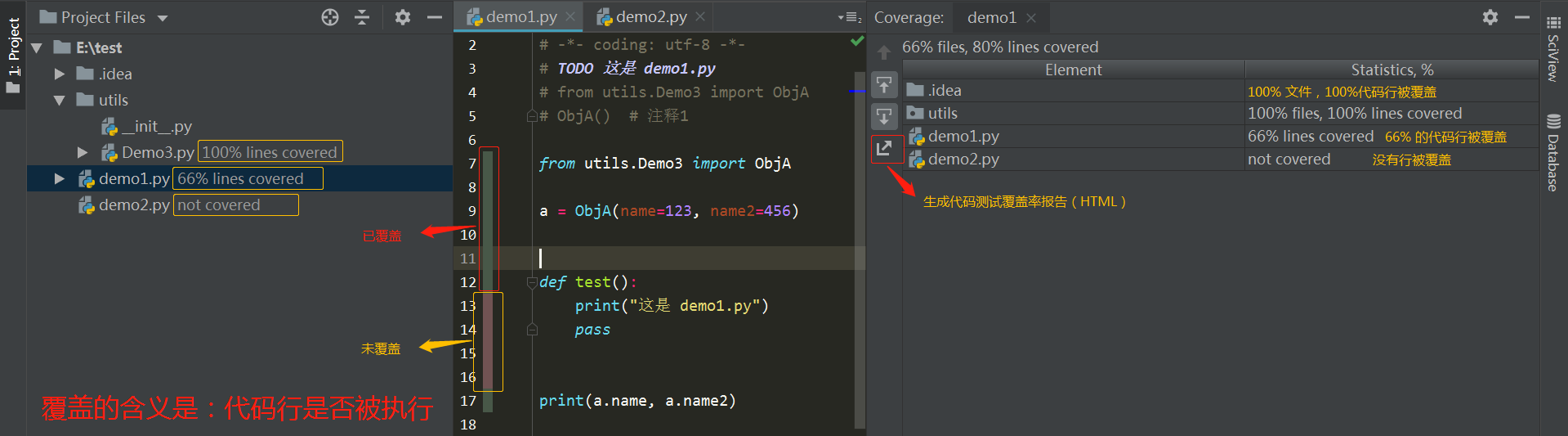
Task: Click the fold marker at the ObjA() comment
Action: pos(532,116)
